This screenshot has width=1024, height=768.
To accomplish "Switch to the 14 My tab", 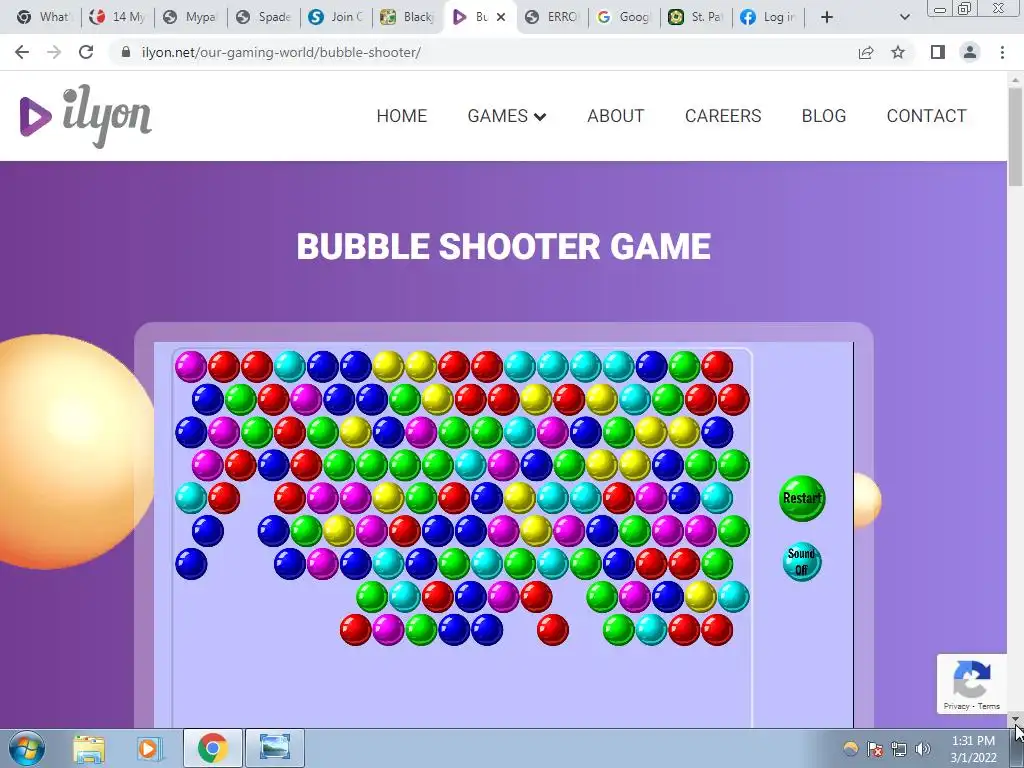I will [x=118, y=17].
